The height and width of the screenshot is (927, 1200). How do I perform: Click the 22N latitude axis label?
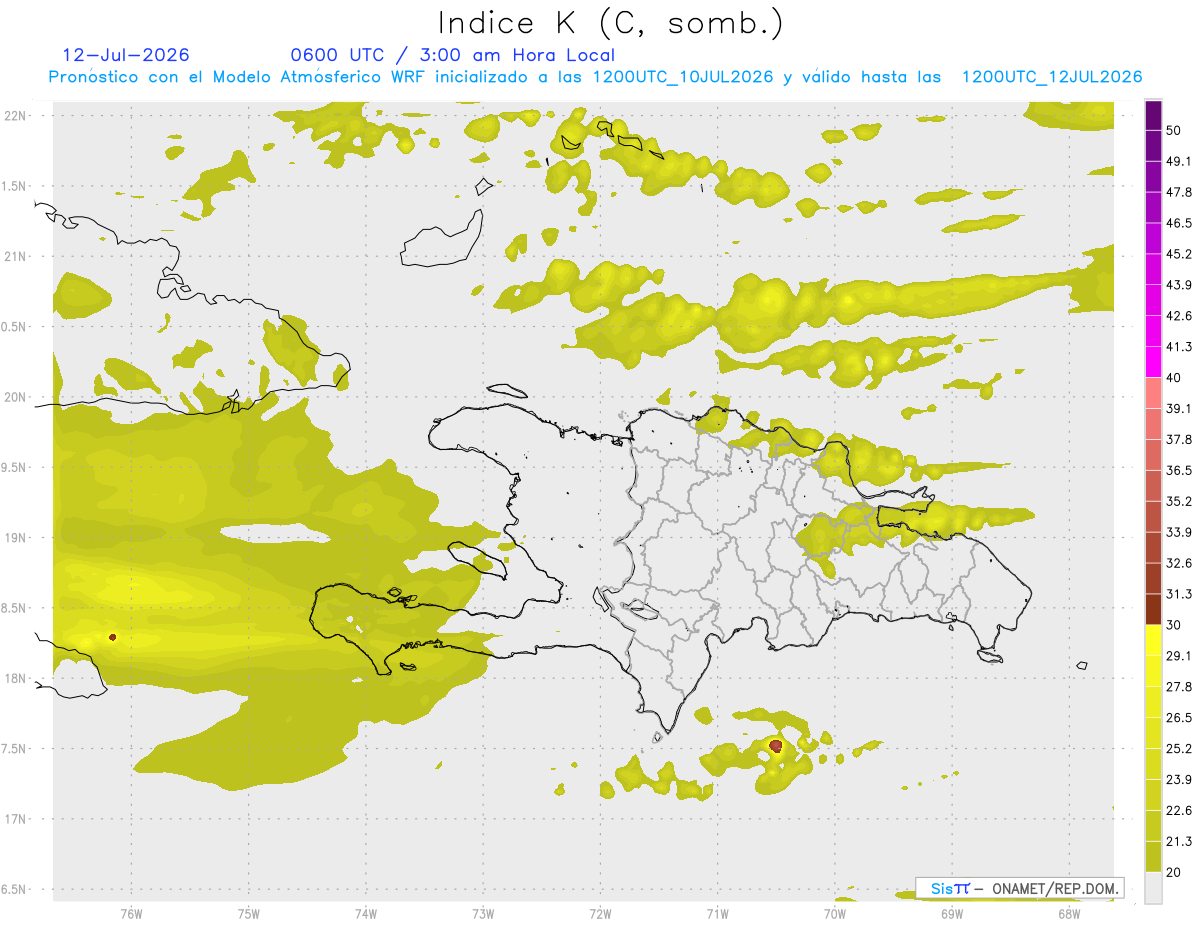(x=16, y=115)
